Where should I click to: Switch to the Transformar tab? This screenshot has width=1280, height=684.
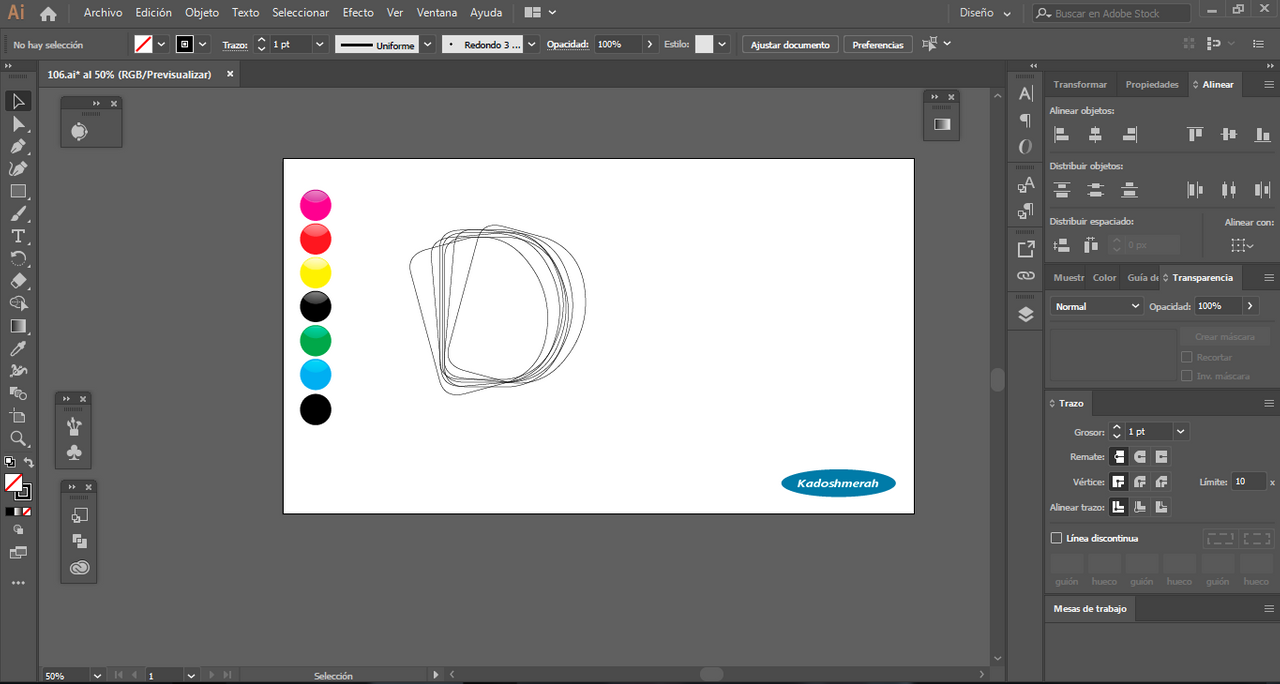[1080, 84]
